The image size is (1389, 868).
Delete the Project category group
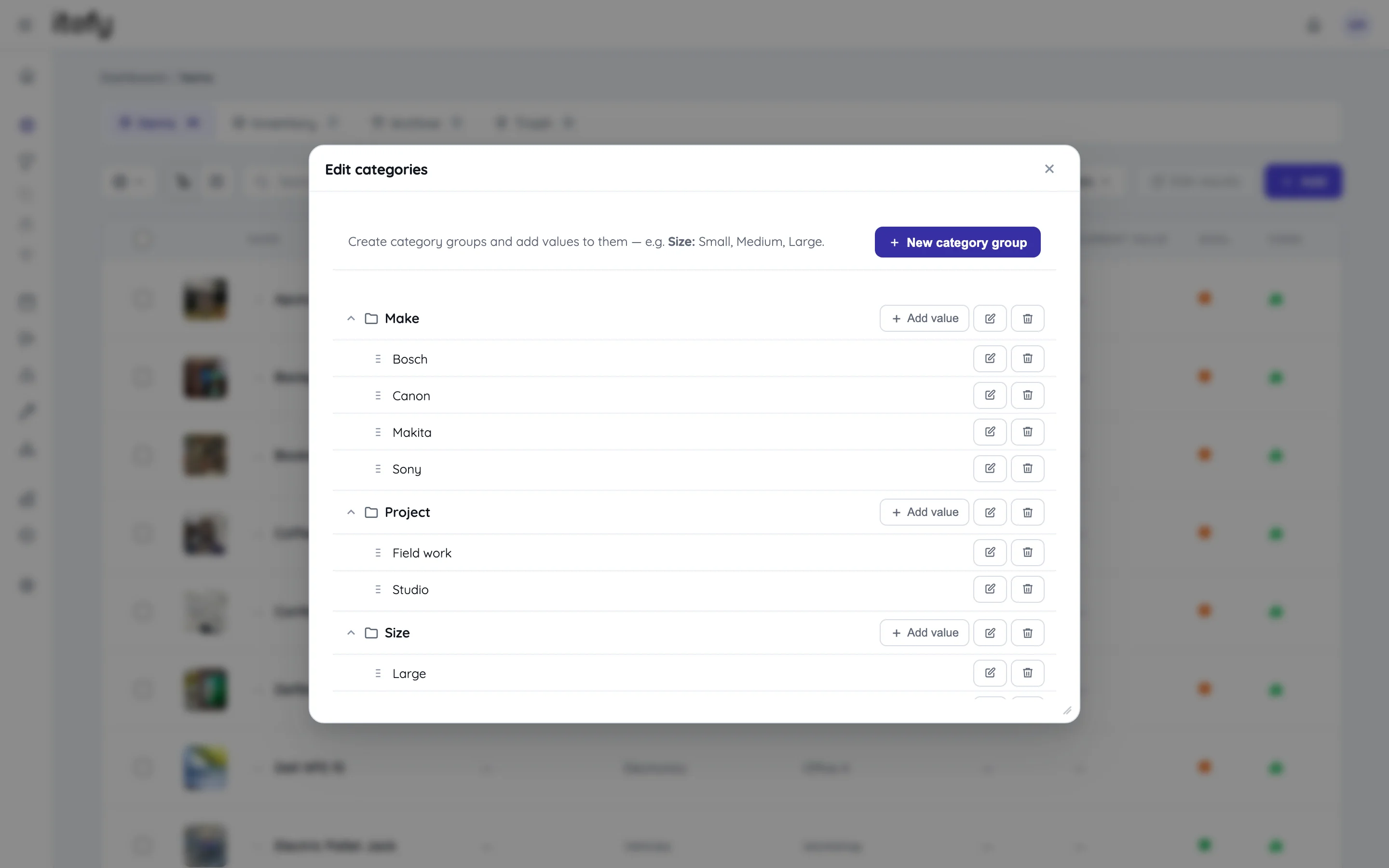pyautogui.click(x=1027, y=512)
